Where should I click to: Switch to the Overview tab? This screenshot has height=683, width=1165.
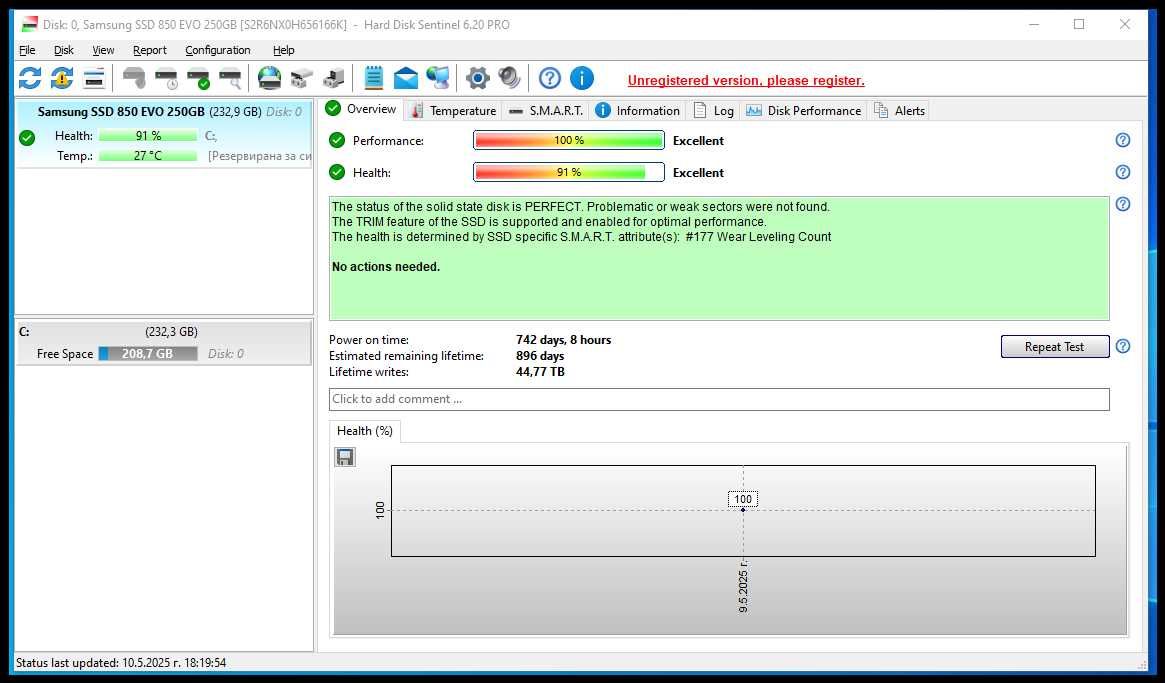coord(362,109)
